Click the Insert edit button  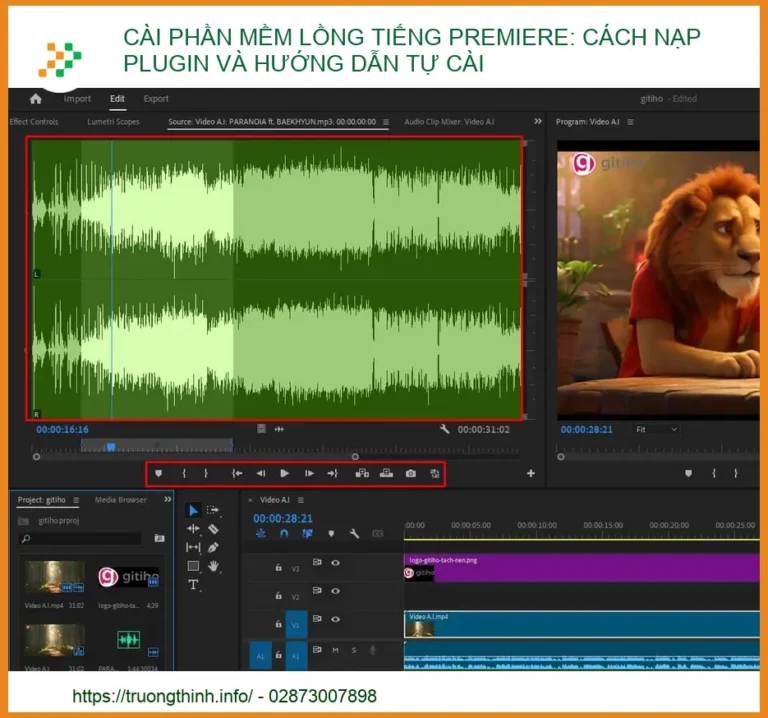tap(362, 474)
